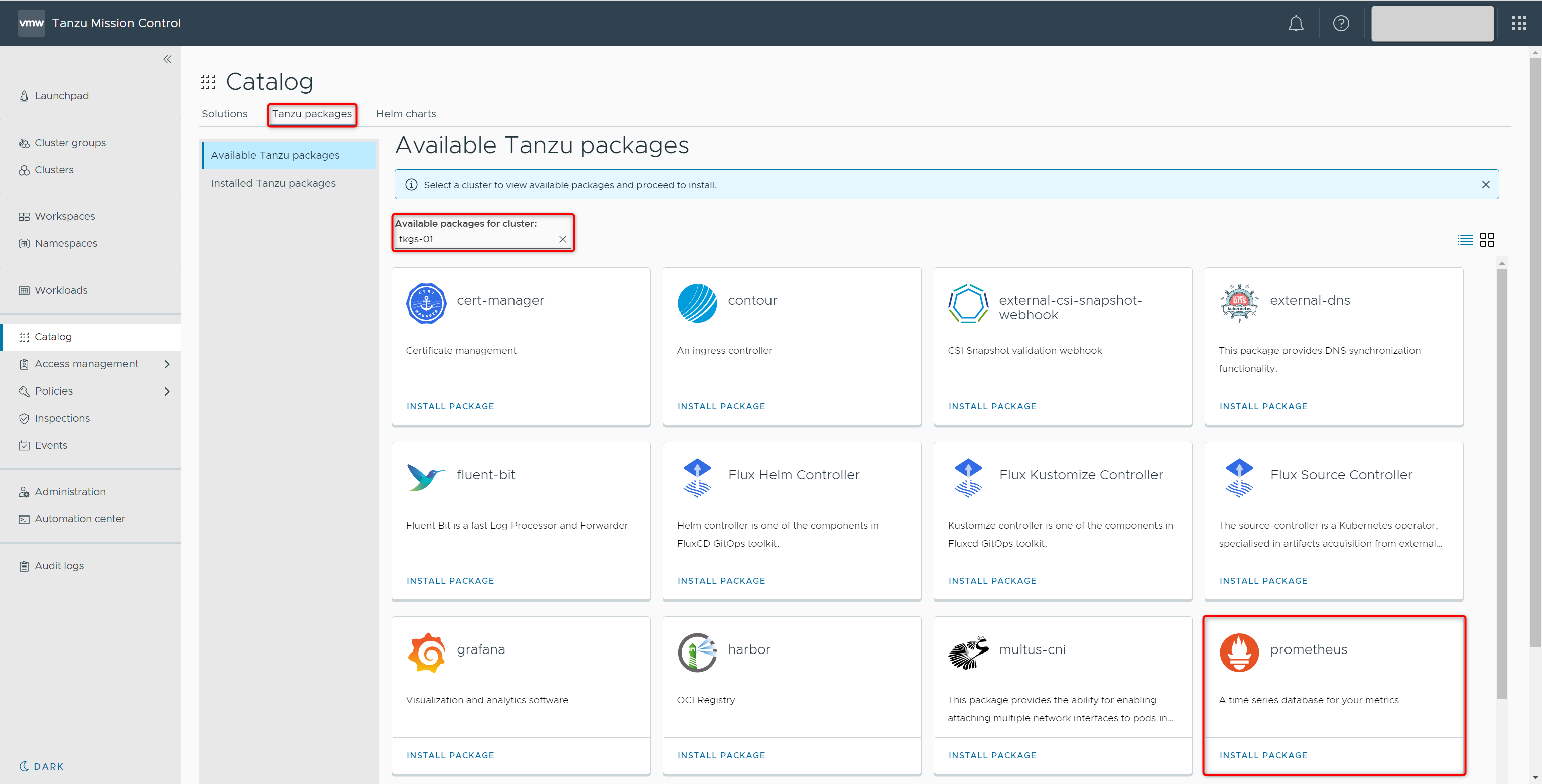Click INSTALL PACKAGE for contour
This screenshot has width=1542, height=784.
[x=721, y=406]
